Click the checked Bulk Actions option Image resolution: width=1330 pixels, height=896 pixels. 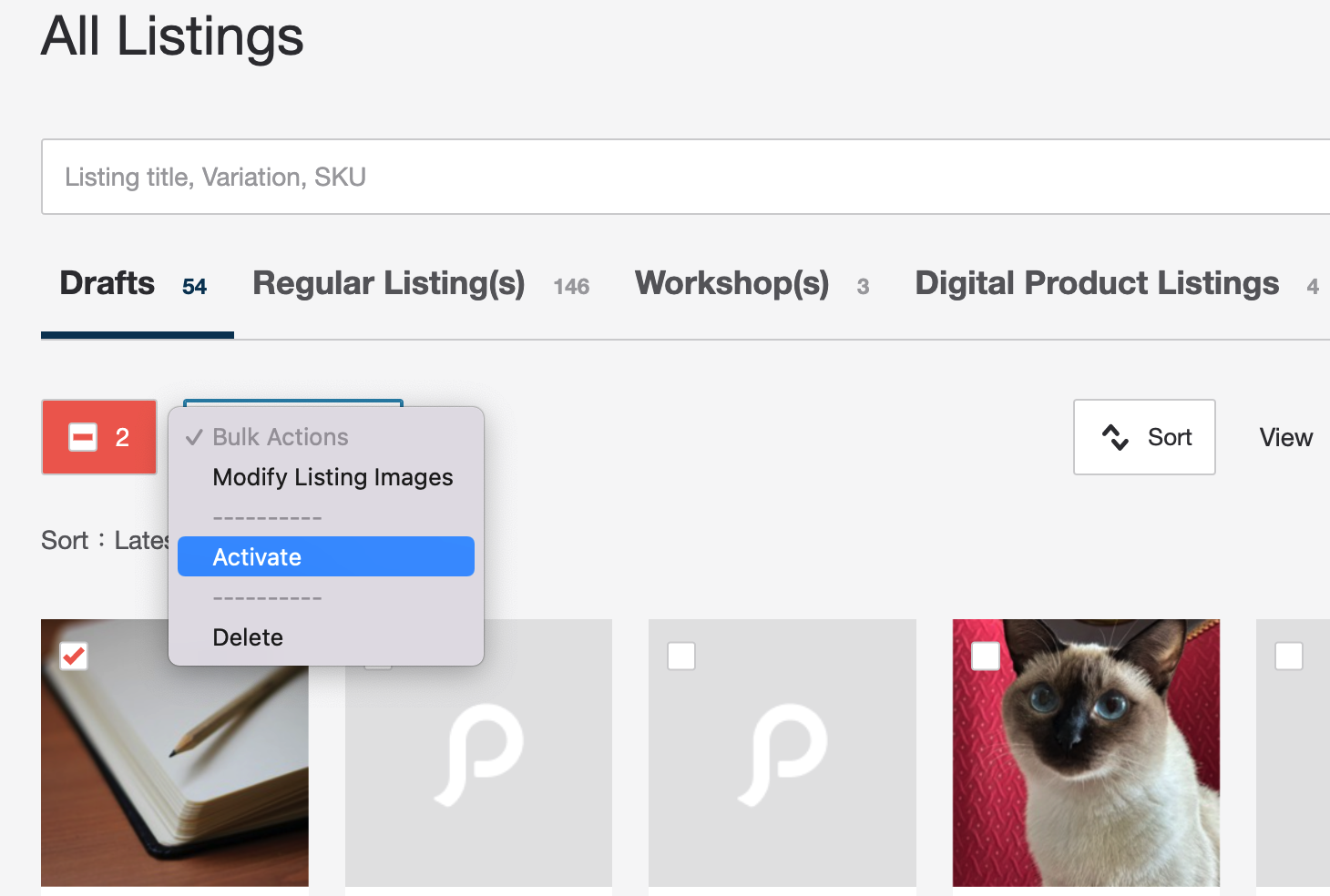281,437
